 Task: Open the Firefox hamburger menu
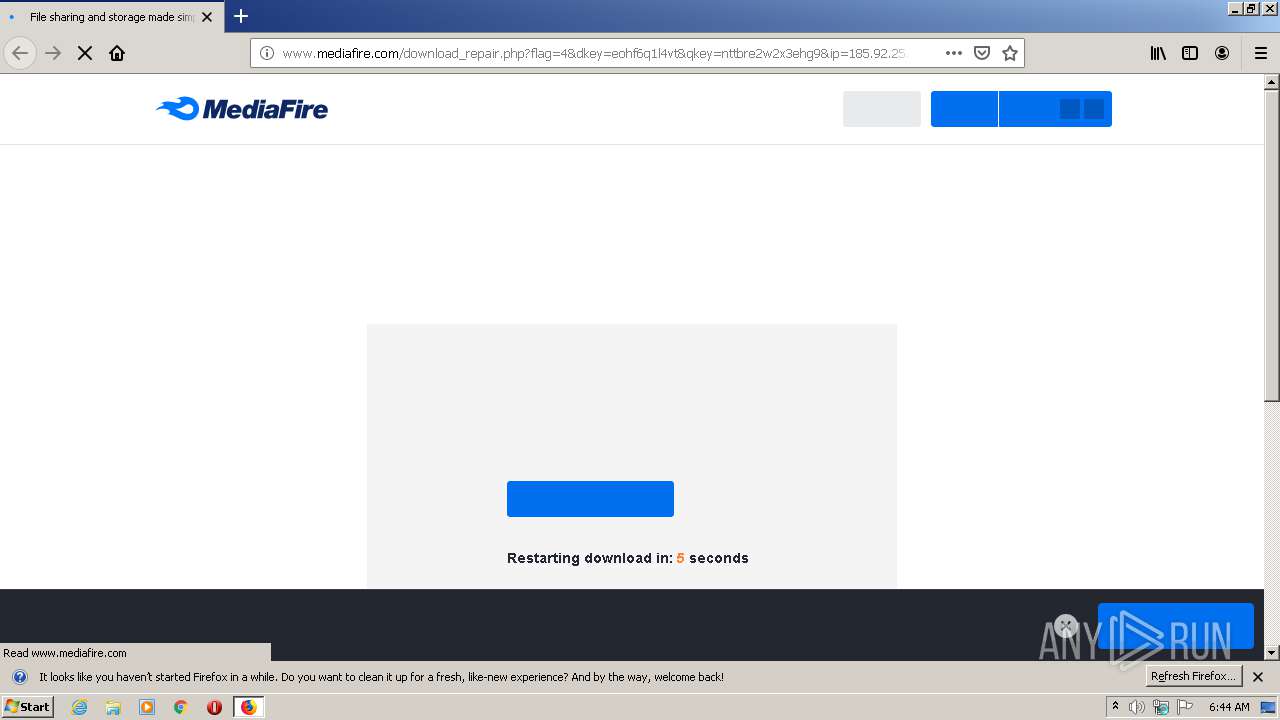coord(1261,53)
